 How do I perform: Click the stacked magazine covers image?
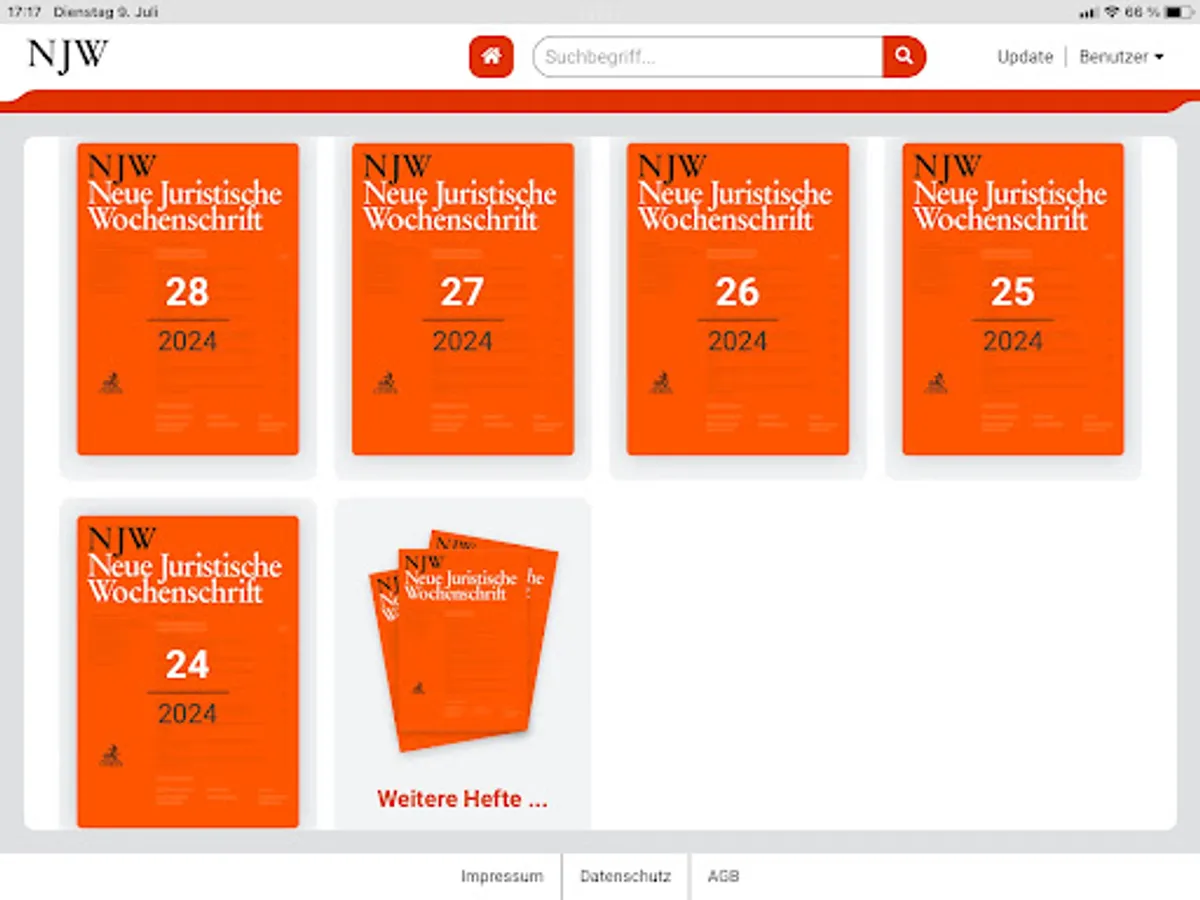tap(462, 640)
